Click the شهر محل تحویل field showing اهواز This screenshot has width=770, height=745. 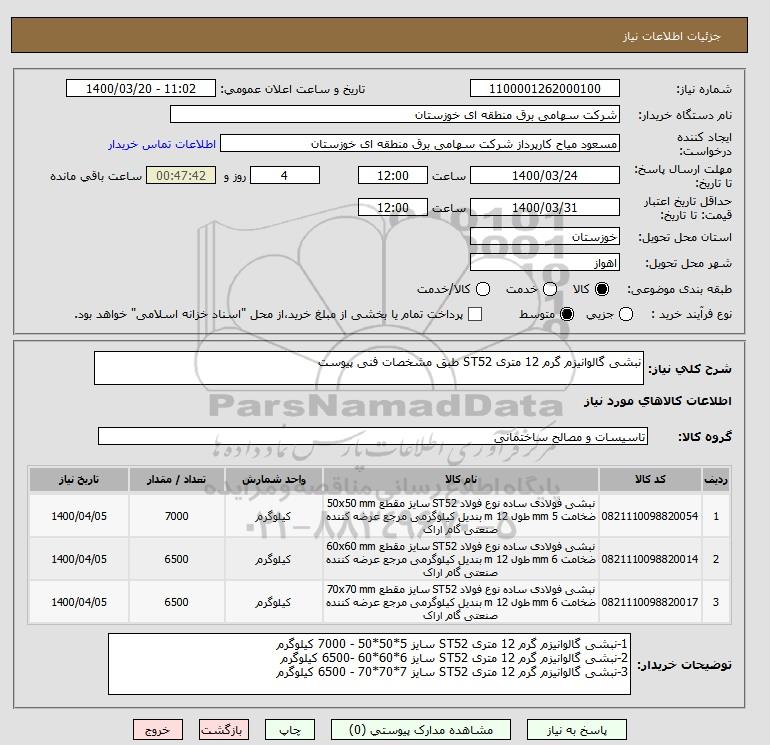coord(545,263)
